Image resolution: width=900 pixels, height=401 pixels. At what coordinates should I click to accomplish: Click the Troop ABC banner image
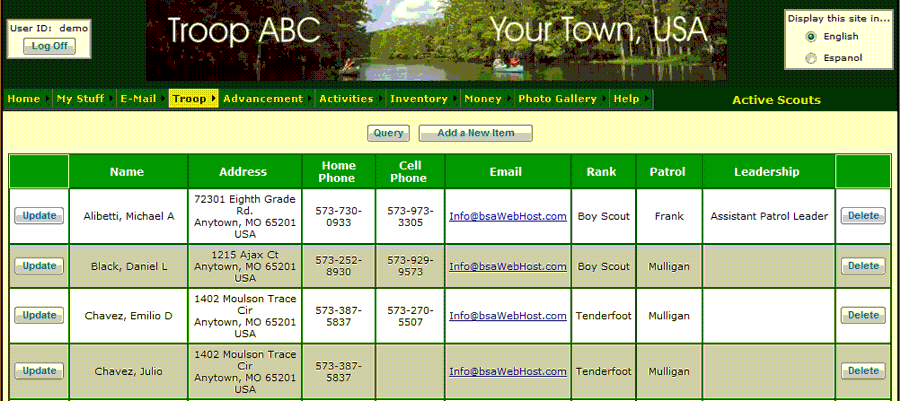[x=436, y=40]
